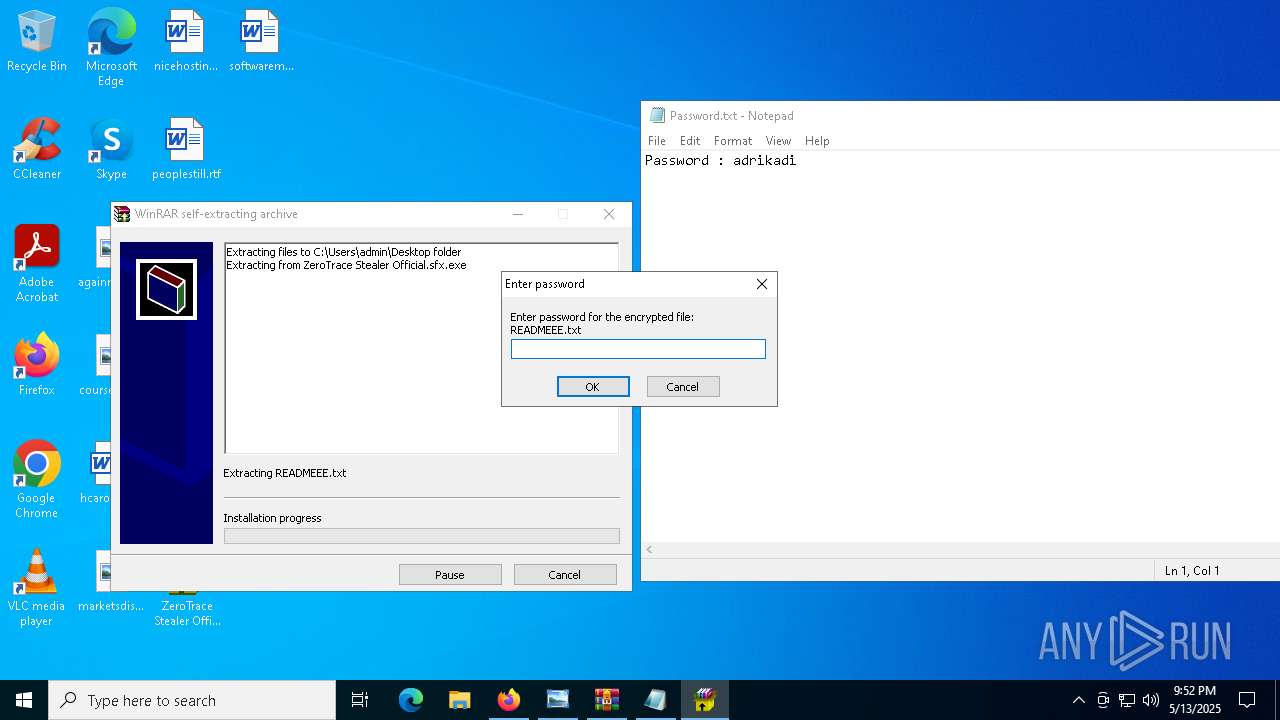
Task: Open the Notepad File menu
Action: (x=657, y=141)
